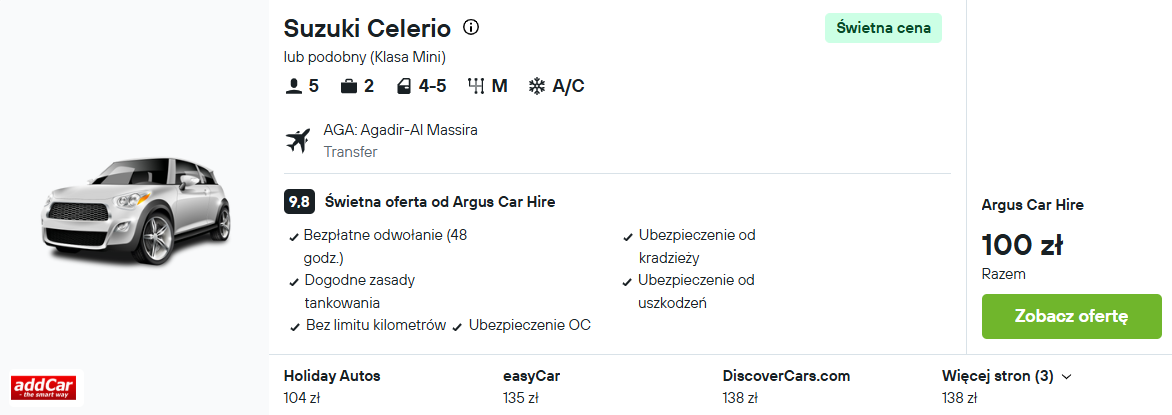Click the Transfer pickup type text
Viewport: 1172px width, 415px height.
tap(350, 152)
